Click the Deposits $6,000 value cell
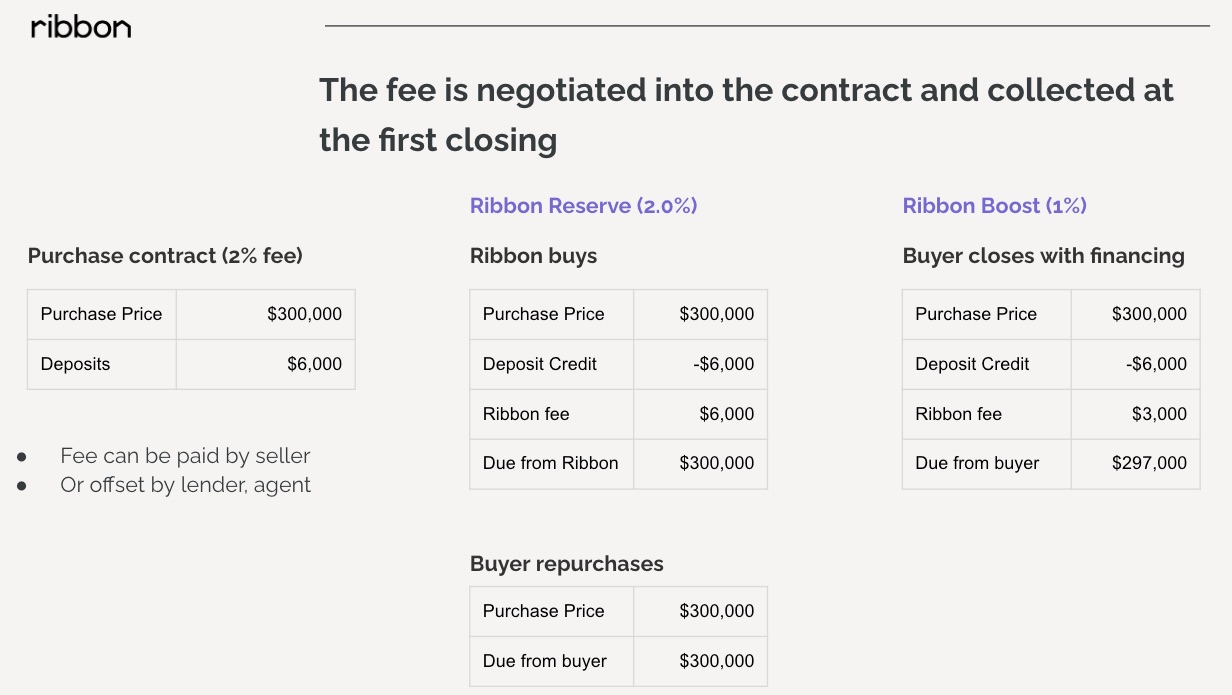The image size is (1232, 695). (x=266, y=364)
